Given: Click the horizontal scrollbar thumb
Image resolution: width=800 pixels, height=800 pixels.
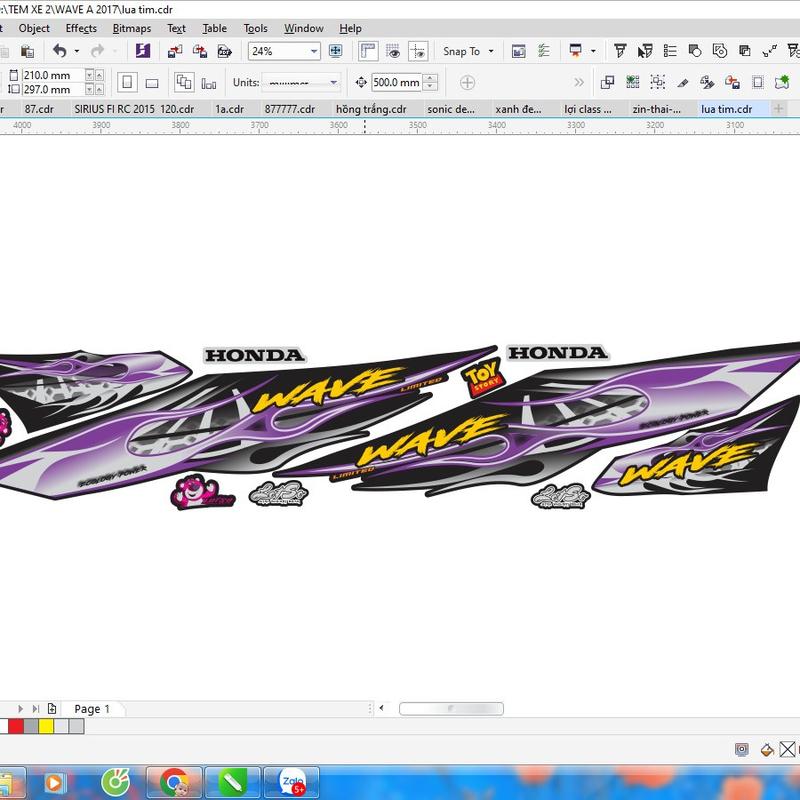Looking at the screenshot, I should pyautogui.click(x=451, y=709).
